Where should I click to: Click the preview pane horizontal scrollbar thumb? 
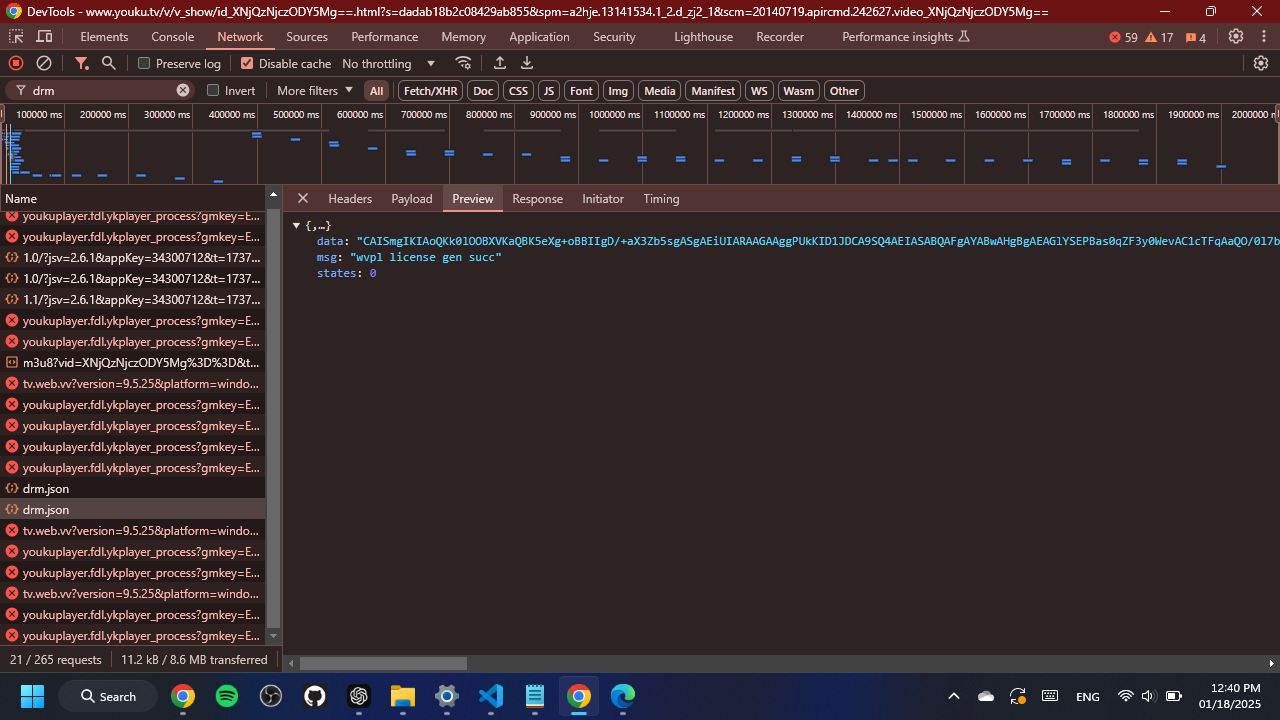pyautogui.click(x=383, y=663)
